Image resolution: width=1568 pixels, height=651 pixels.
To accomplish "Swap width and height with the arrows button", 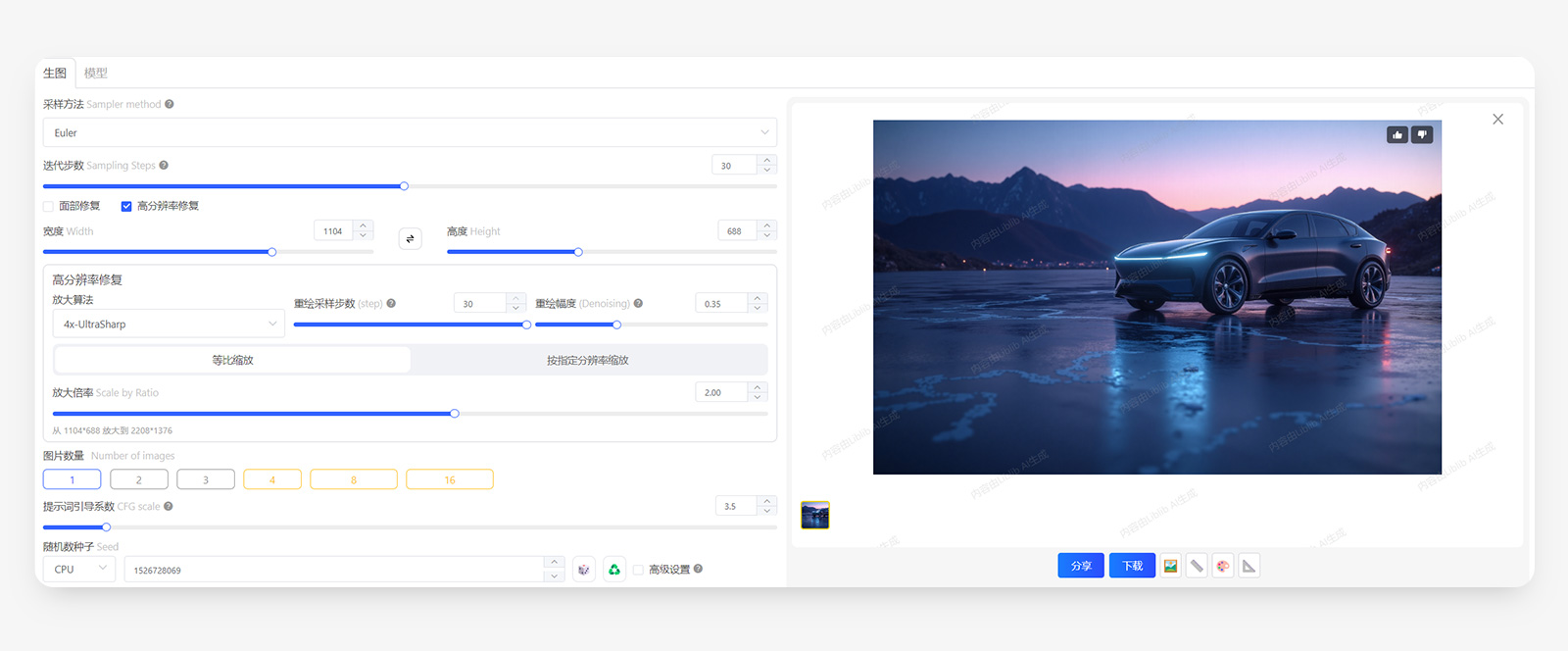I will (x=410, y=238).
